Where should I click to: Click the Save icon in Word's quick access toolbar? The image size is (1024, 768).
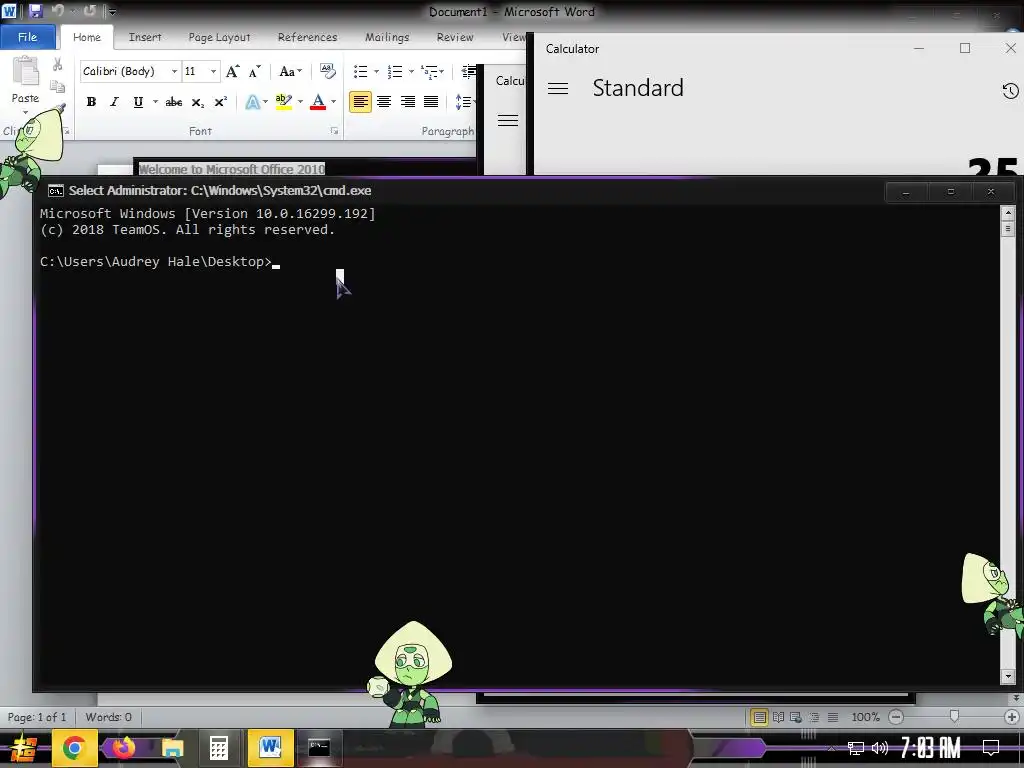35,11
